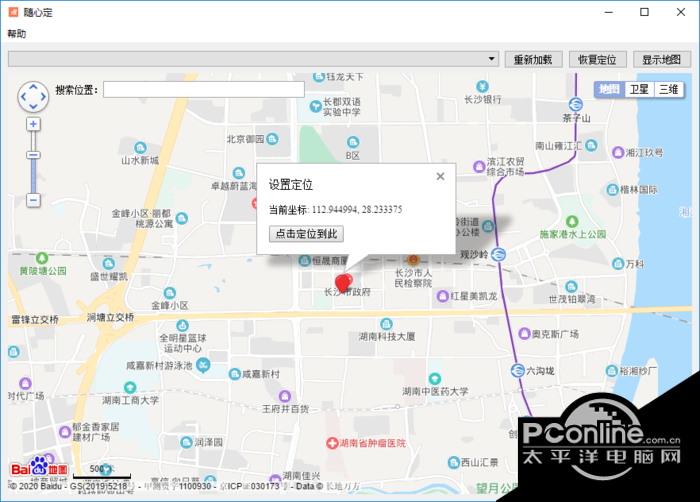
Task: Click the 施家港水上公园 park icon
Action: (572, 221)
